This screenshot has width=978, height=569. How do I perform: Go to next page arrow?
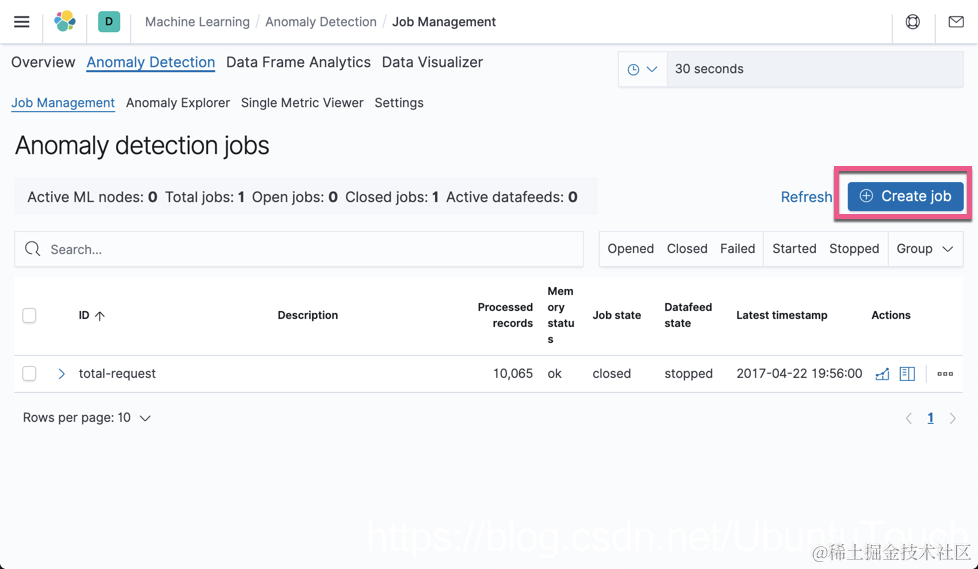(952, 418)
